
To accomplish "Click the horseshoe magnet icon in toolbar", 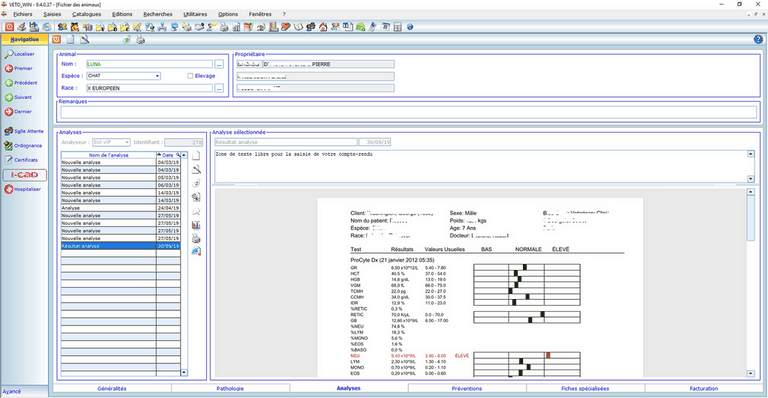I will 298,27.
